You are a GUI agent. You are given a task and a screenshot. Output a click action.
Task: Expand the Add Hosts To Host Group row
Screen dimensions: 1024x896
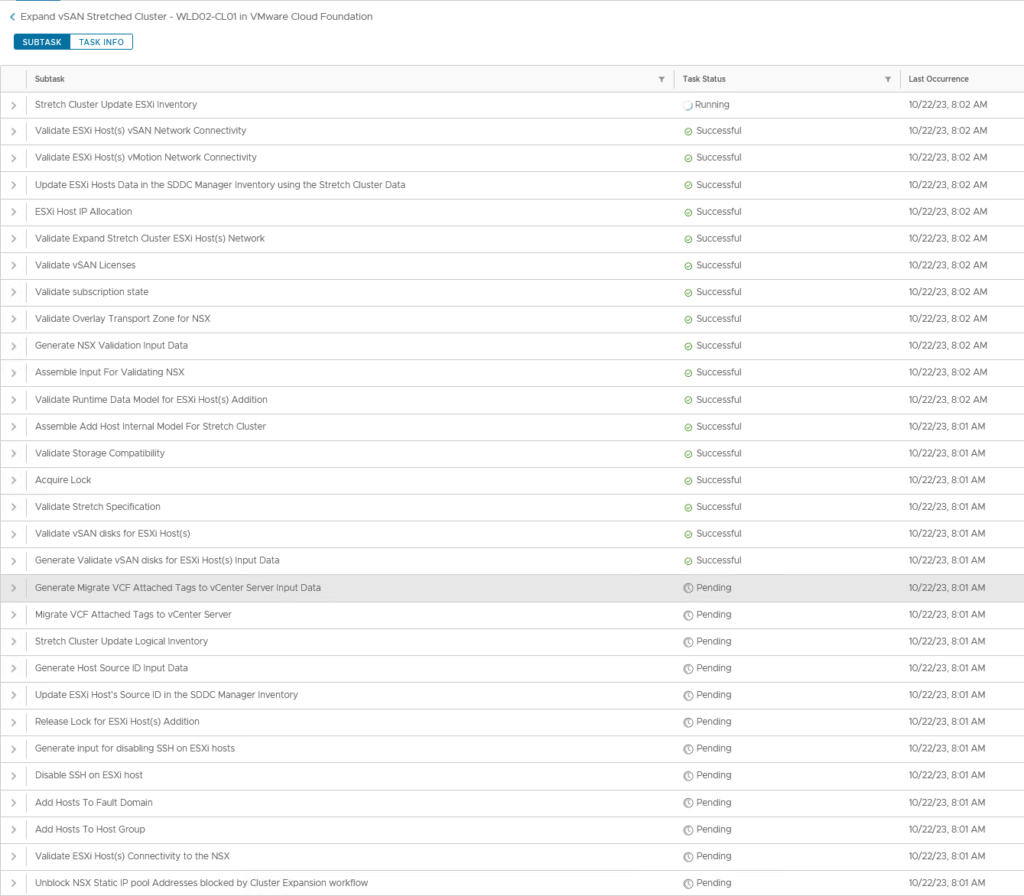pos(14,830)
